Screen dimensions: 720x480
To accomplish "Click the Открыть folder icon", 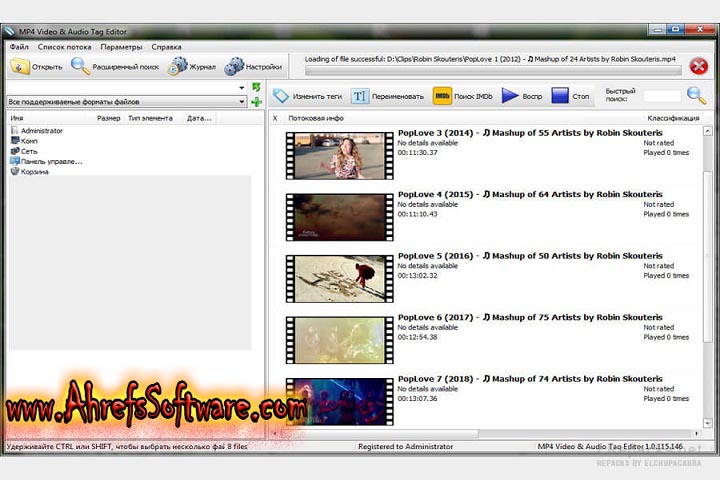I will click(21, 67).
